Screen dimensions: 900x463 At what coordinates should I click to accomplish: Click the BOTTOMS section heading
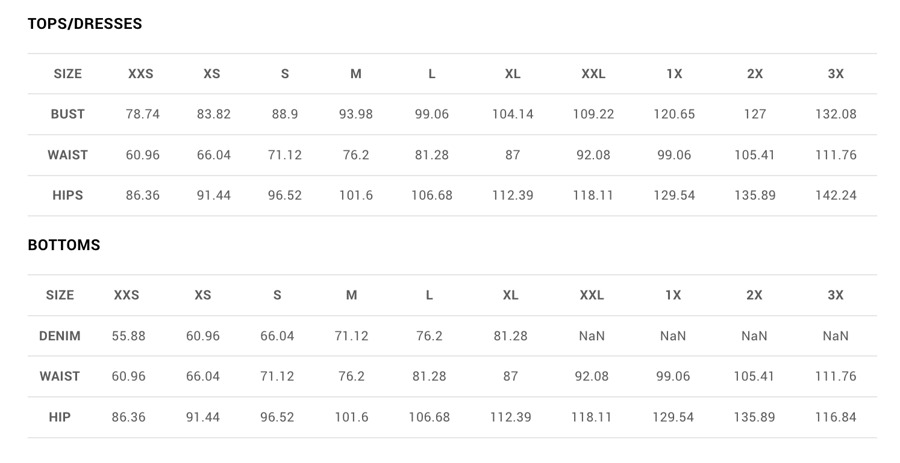click(x=64, y=245)
